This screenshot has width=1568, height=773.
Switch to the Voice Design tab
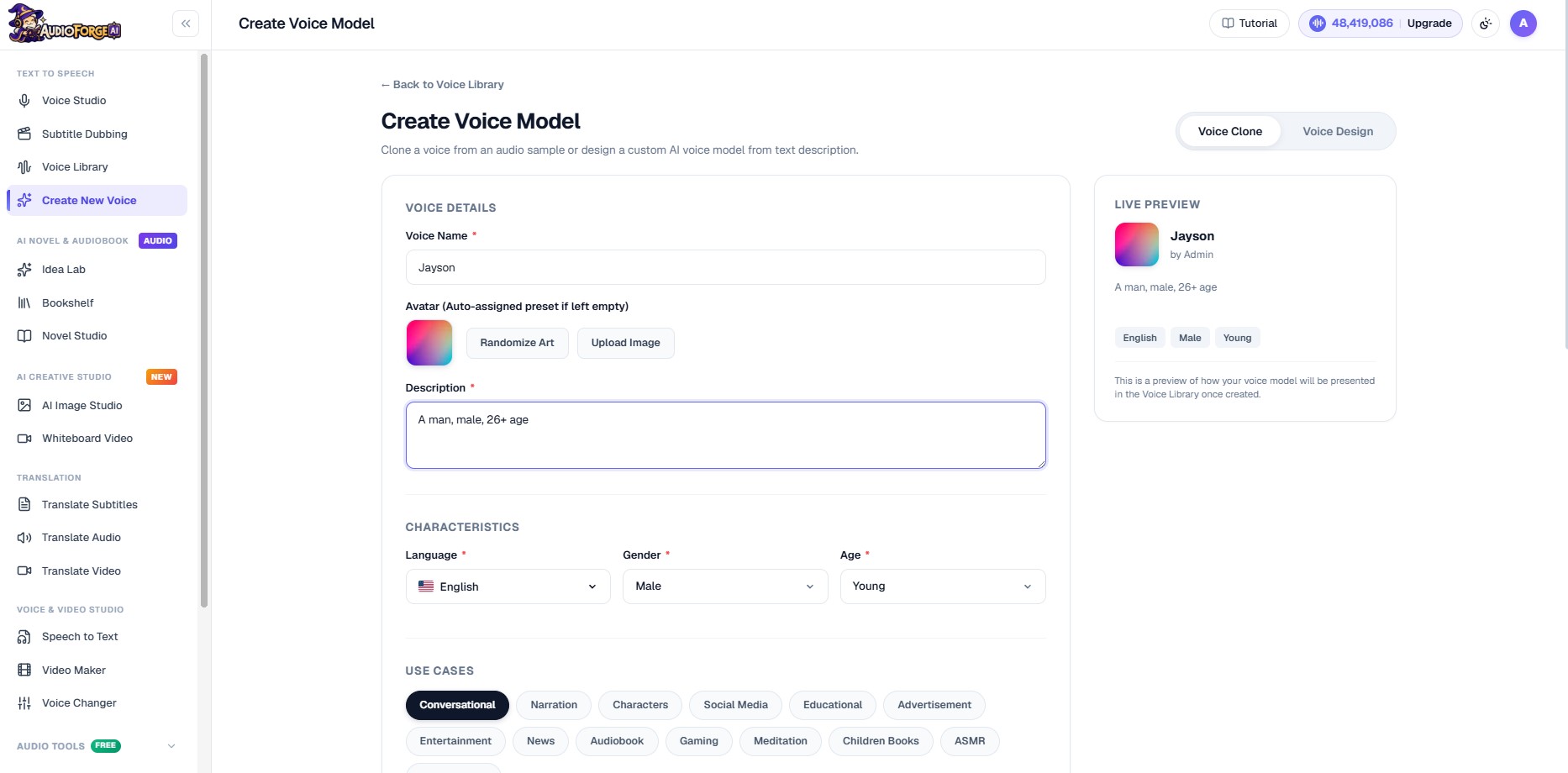click(x=1338, y=131)
